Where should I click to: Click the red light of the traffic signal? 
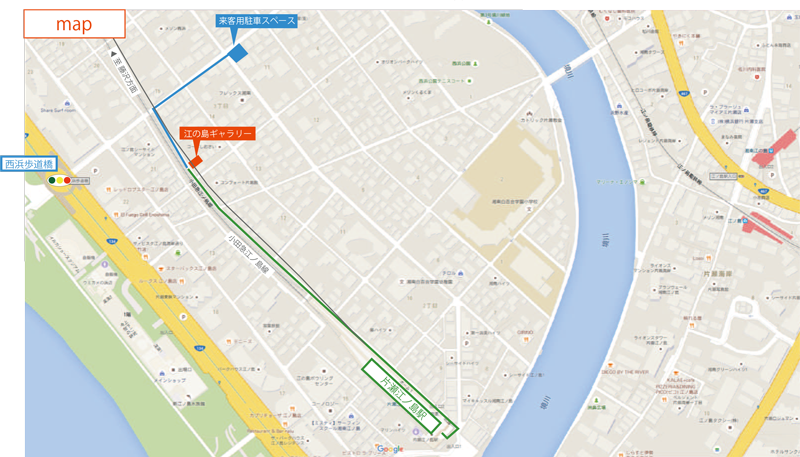(67, 180)
